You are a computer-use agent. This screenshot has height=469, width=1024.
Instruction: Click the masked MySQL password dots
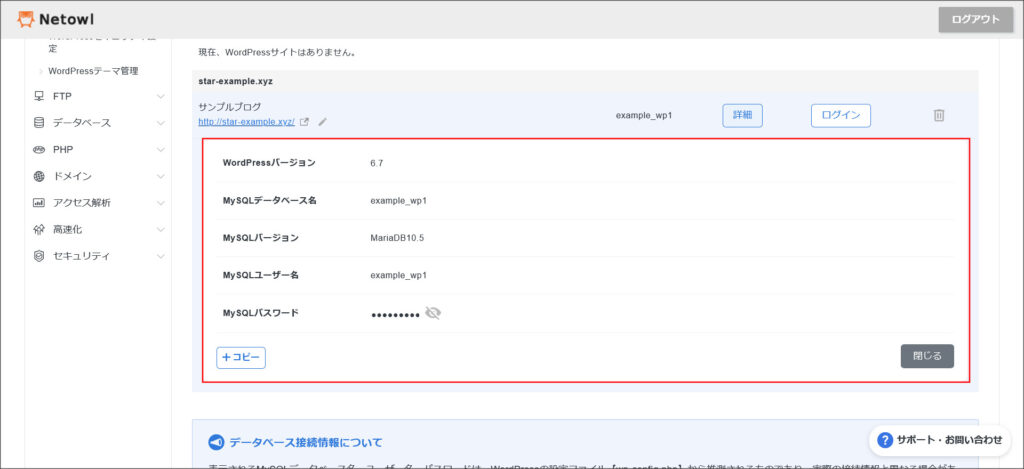[396, 315]
